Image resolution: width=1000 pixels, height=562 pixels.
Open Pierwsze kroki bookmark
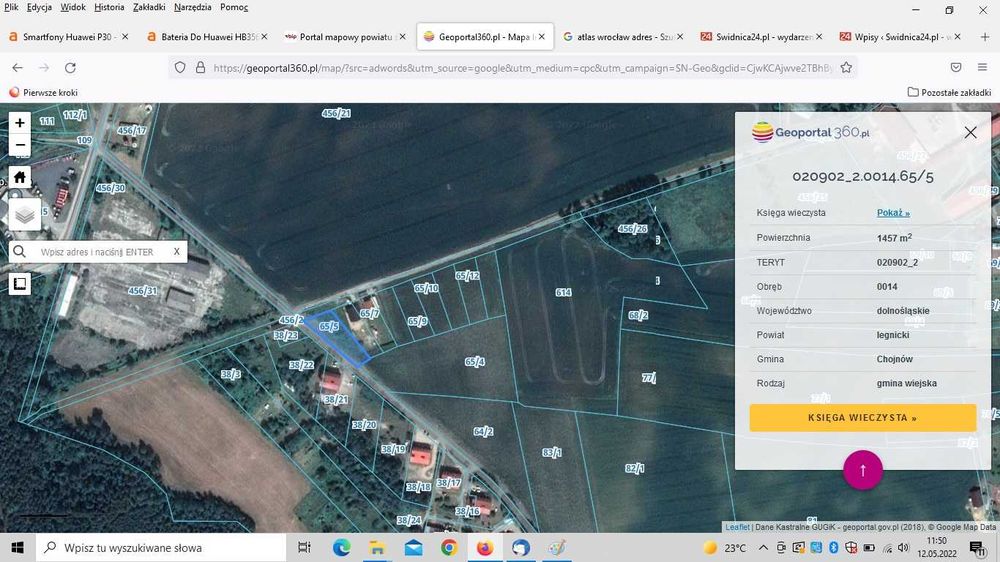click(43, 92)
